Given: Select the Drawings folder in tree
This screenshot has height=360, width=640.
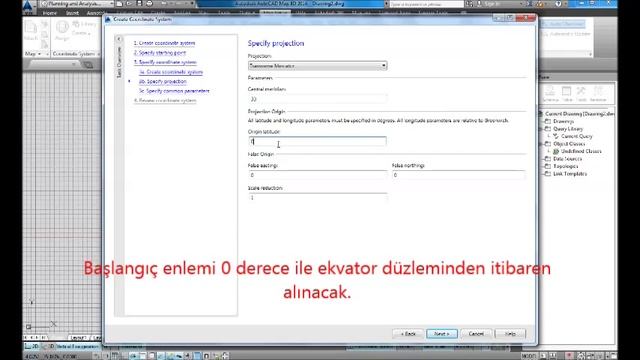Looking at the screenshot, I should pyautogui.click(x=563, y=122).
